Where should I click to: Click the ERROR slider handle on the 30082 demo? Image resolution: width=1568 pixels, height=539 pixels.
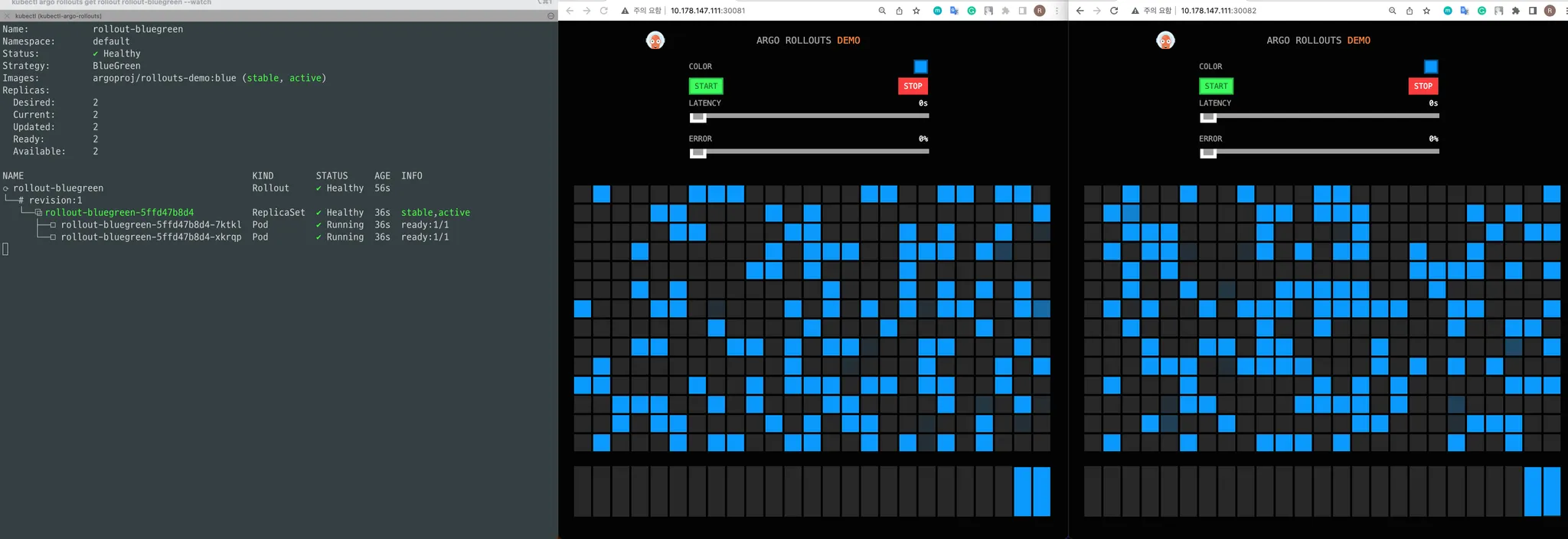click(x=1208, y=152)
